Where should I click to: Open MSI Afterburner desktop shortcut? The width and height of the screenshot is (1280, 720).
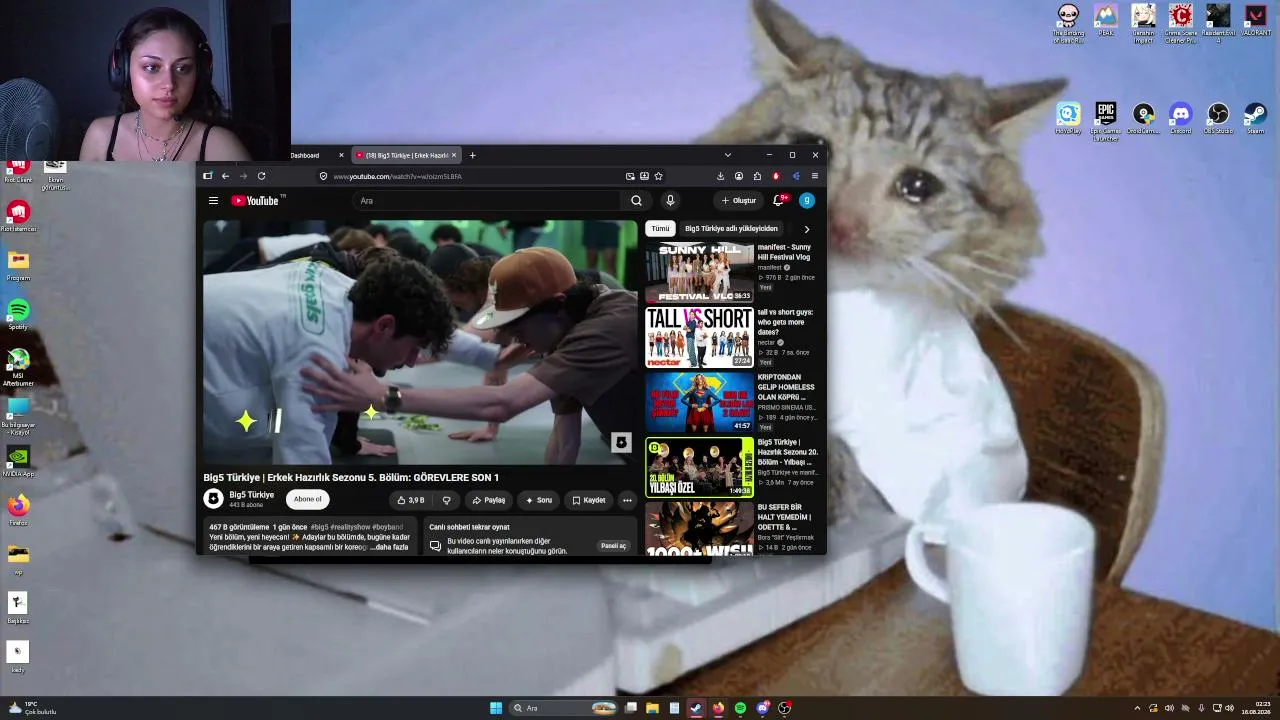click(x=18, y=367)
